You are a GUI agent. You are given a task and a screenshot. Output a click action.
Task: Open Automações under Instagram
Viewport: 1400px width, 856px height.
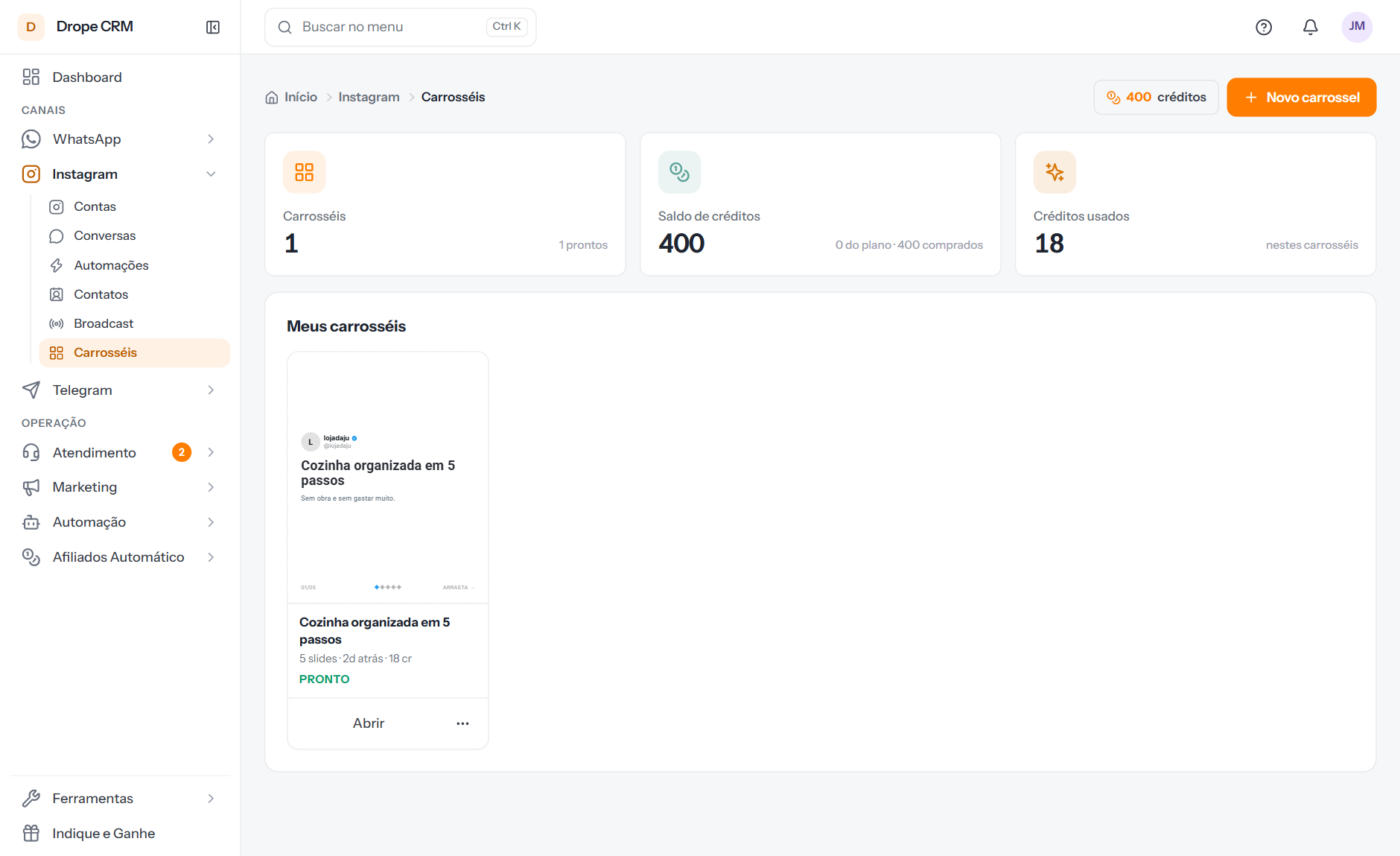(134, 265)
